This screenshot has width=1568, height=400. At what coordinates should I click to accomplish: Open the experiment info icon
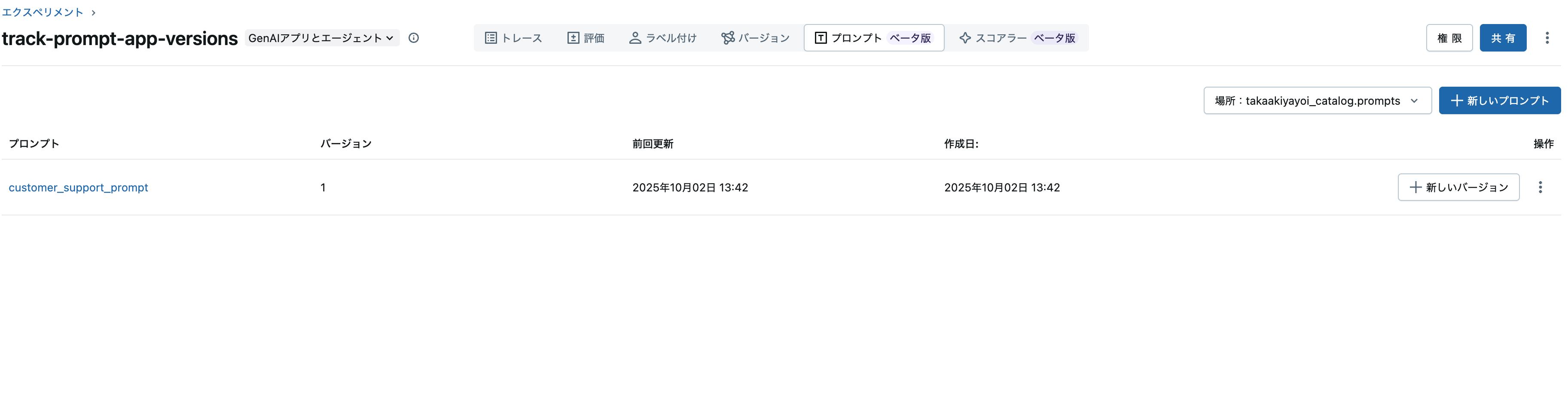(415, 38)
